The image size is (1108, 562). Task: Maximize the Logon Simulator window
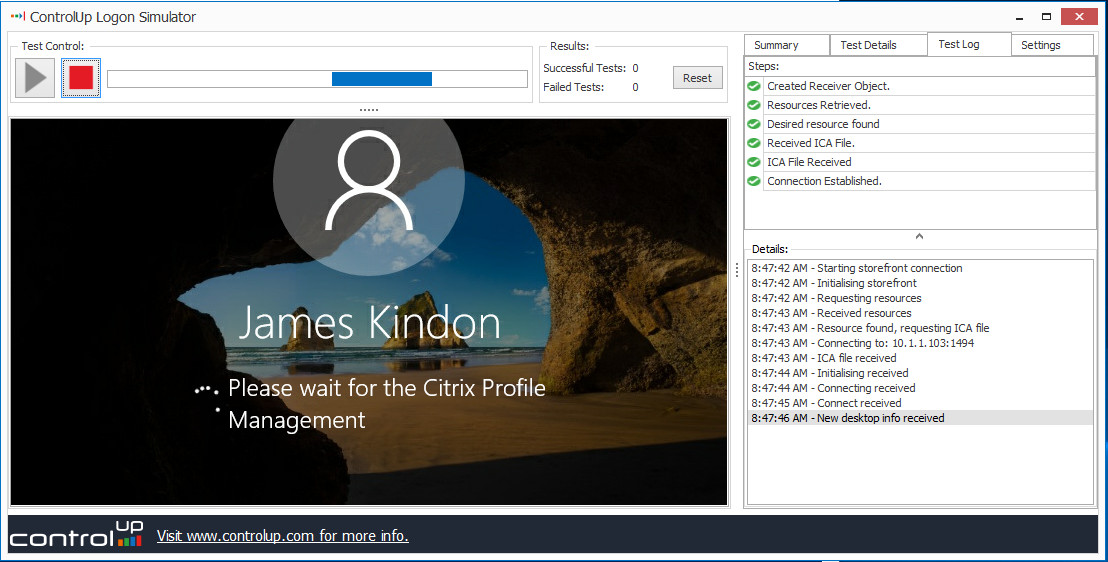pyautogui.click(x=1047, y=16)
